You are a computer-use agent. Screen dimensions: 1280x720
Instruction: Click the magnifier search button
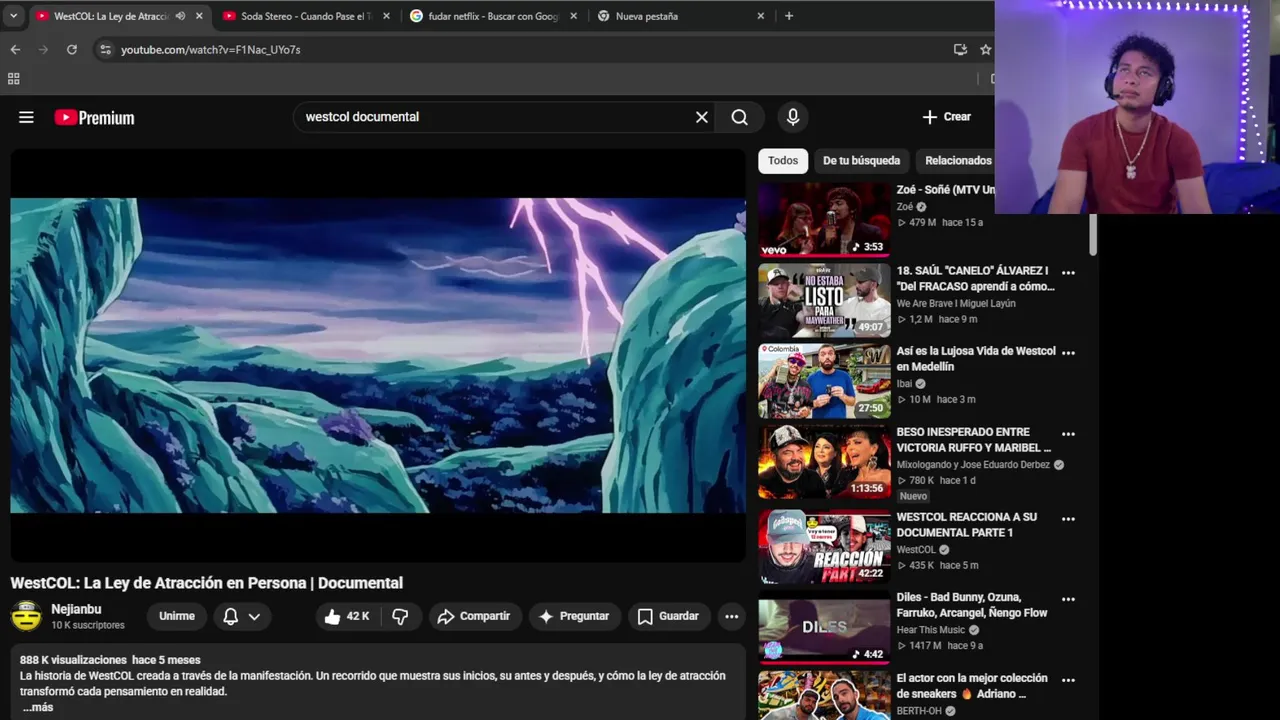739,117
